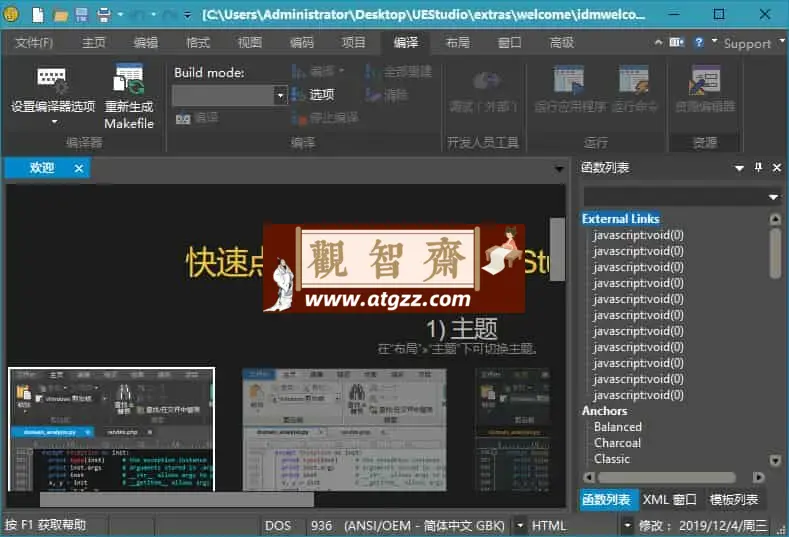Viewport: 789px width, 537px height.
Task: Click the print icon in the quick access bar
Action: point(104,15)
